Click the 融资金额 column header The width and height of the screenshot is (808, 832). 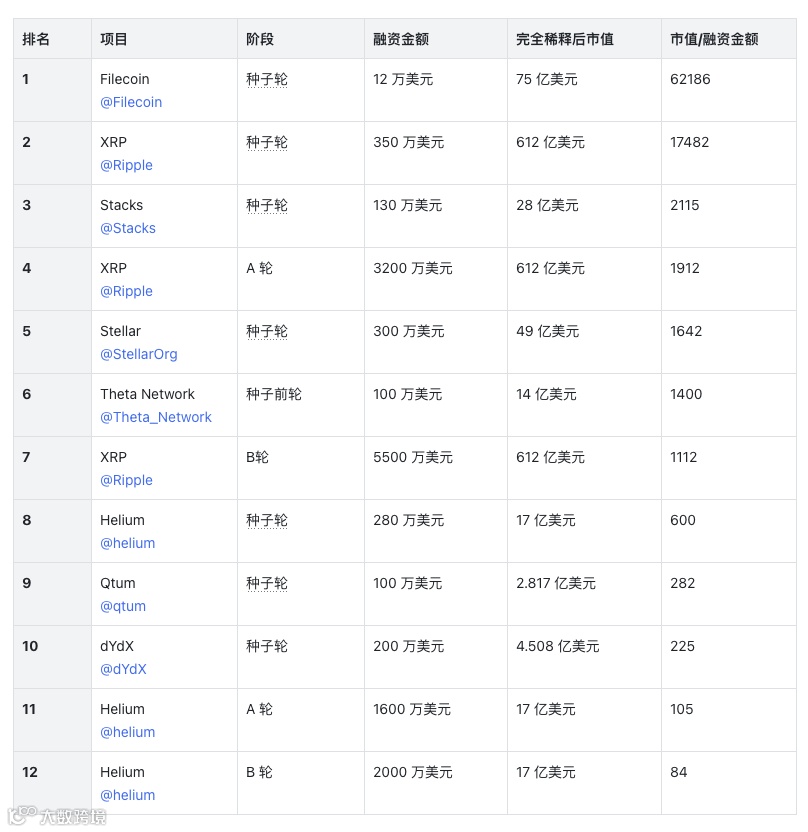point(401,39)
